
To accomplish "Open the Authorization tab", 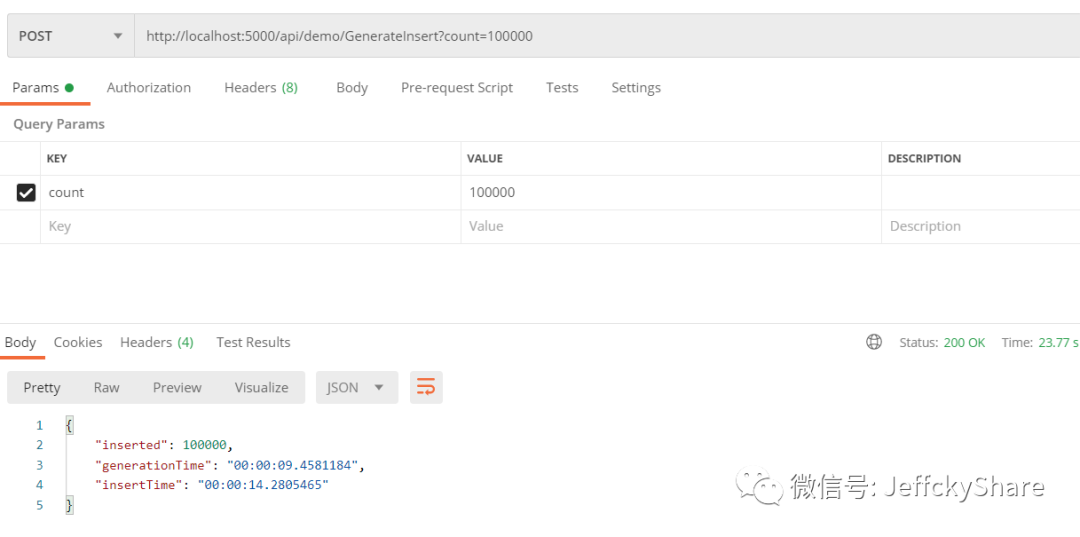I will click(x=149, y=87).
